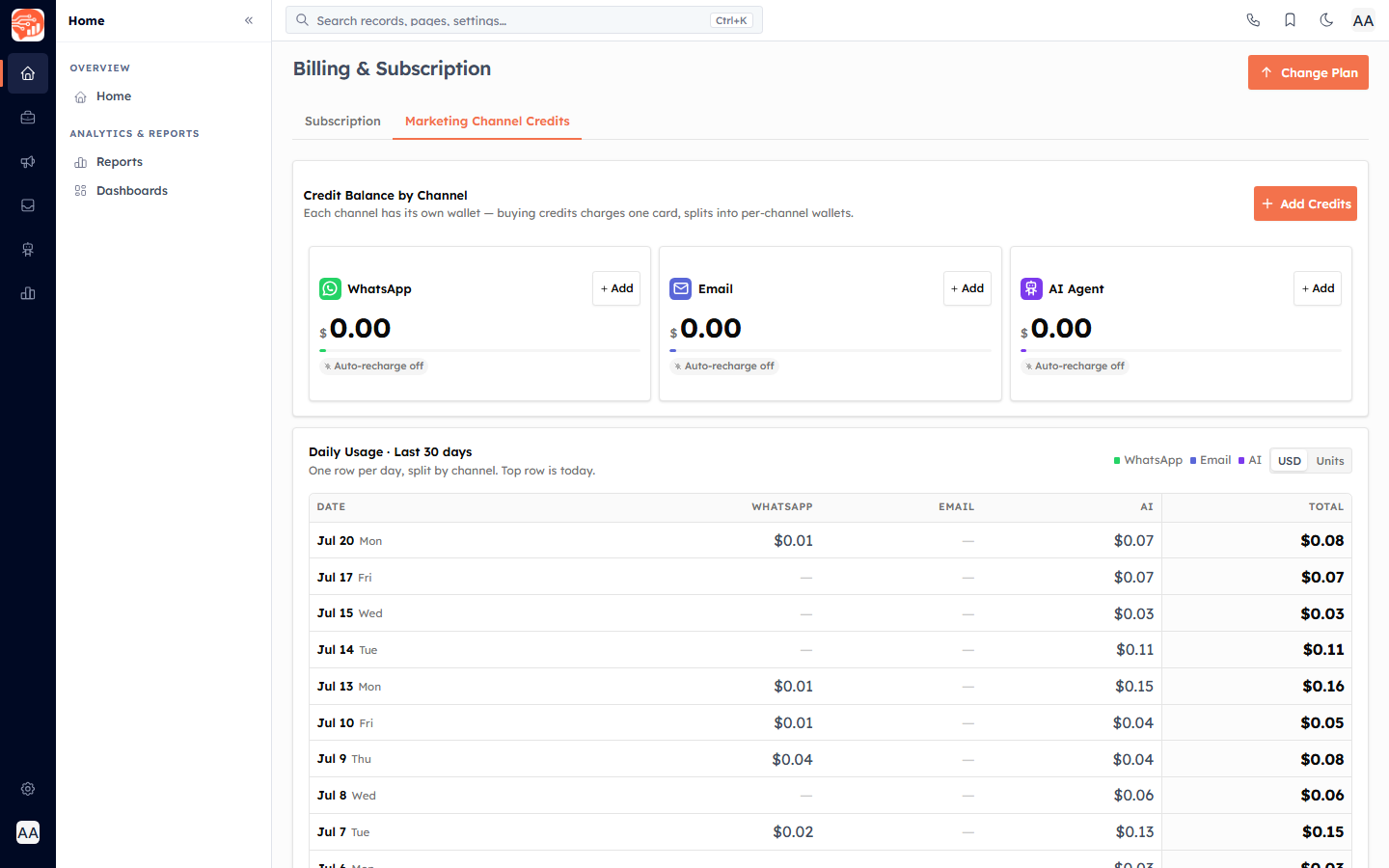
Task: Click the WhatsApp legend entry
Action: 1148,460
